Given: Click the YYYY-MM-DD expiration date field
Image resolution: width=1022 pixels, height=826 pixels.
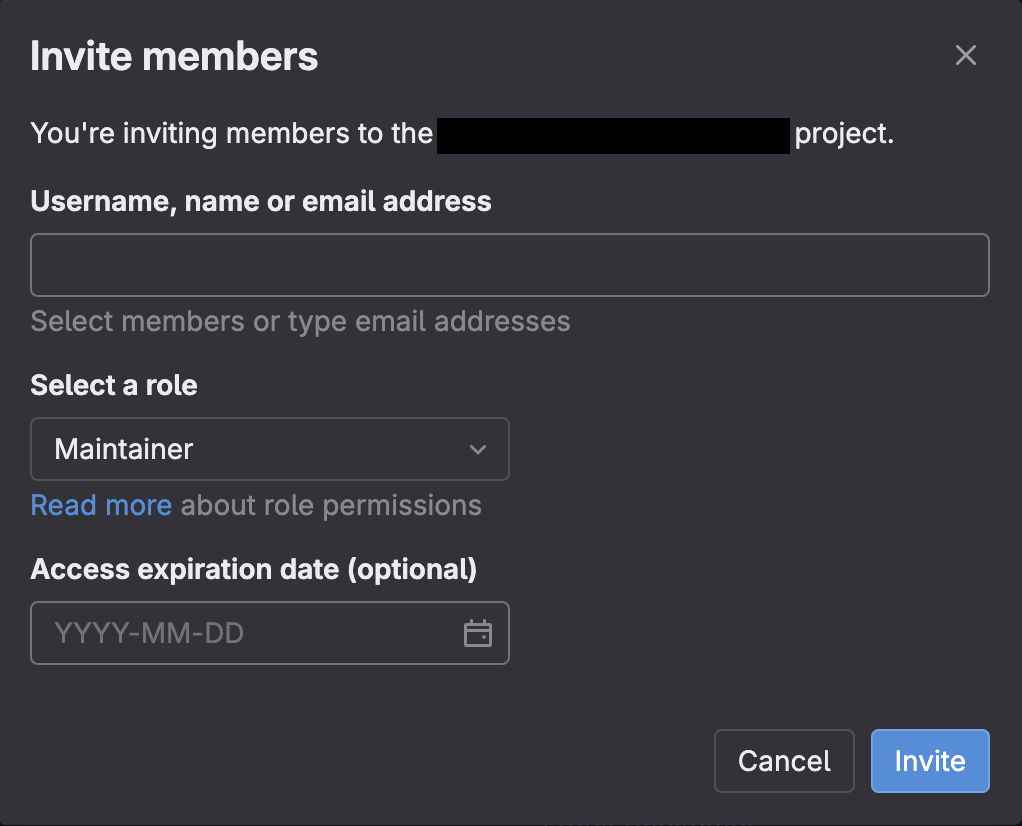Looking at the screenshot, I should point(270,633).
